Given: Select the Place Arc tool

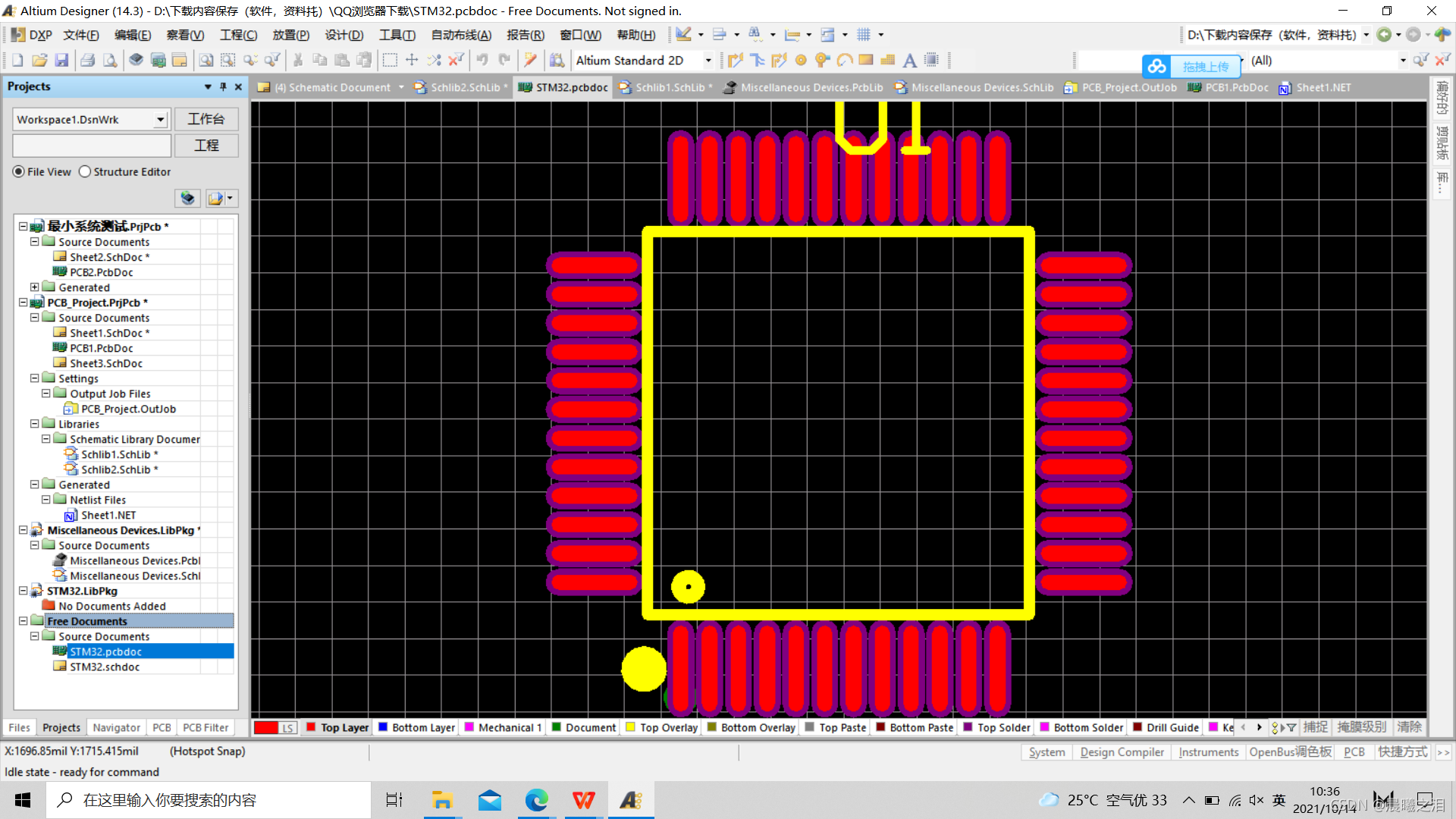Looking at the screenshot, I should (845, 60).
